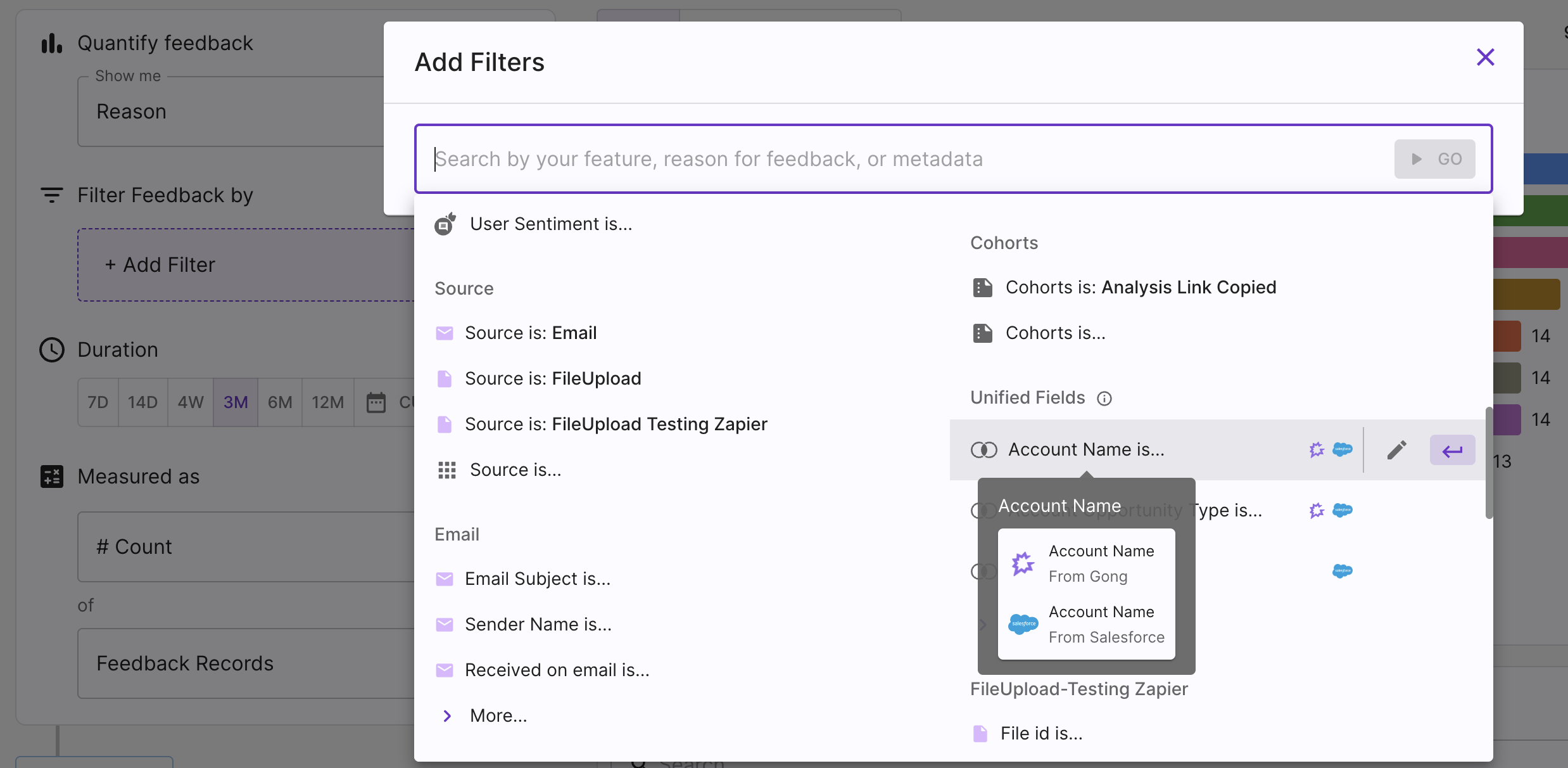
Task: Open the custom date calendar icon in Duration
Action: [x=376, y=402]
